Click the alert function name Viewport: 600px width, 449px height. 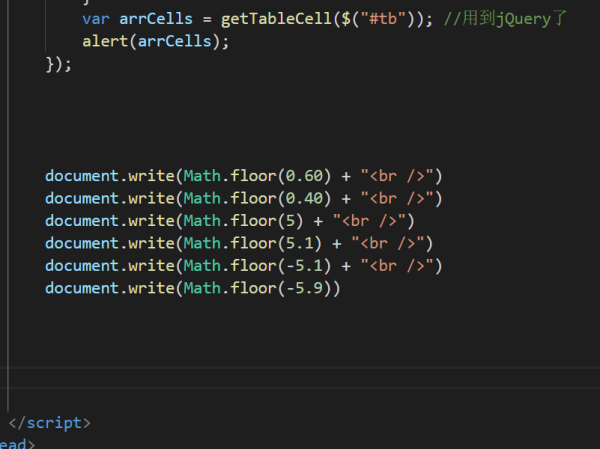point(104,42)
